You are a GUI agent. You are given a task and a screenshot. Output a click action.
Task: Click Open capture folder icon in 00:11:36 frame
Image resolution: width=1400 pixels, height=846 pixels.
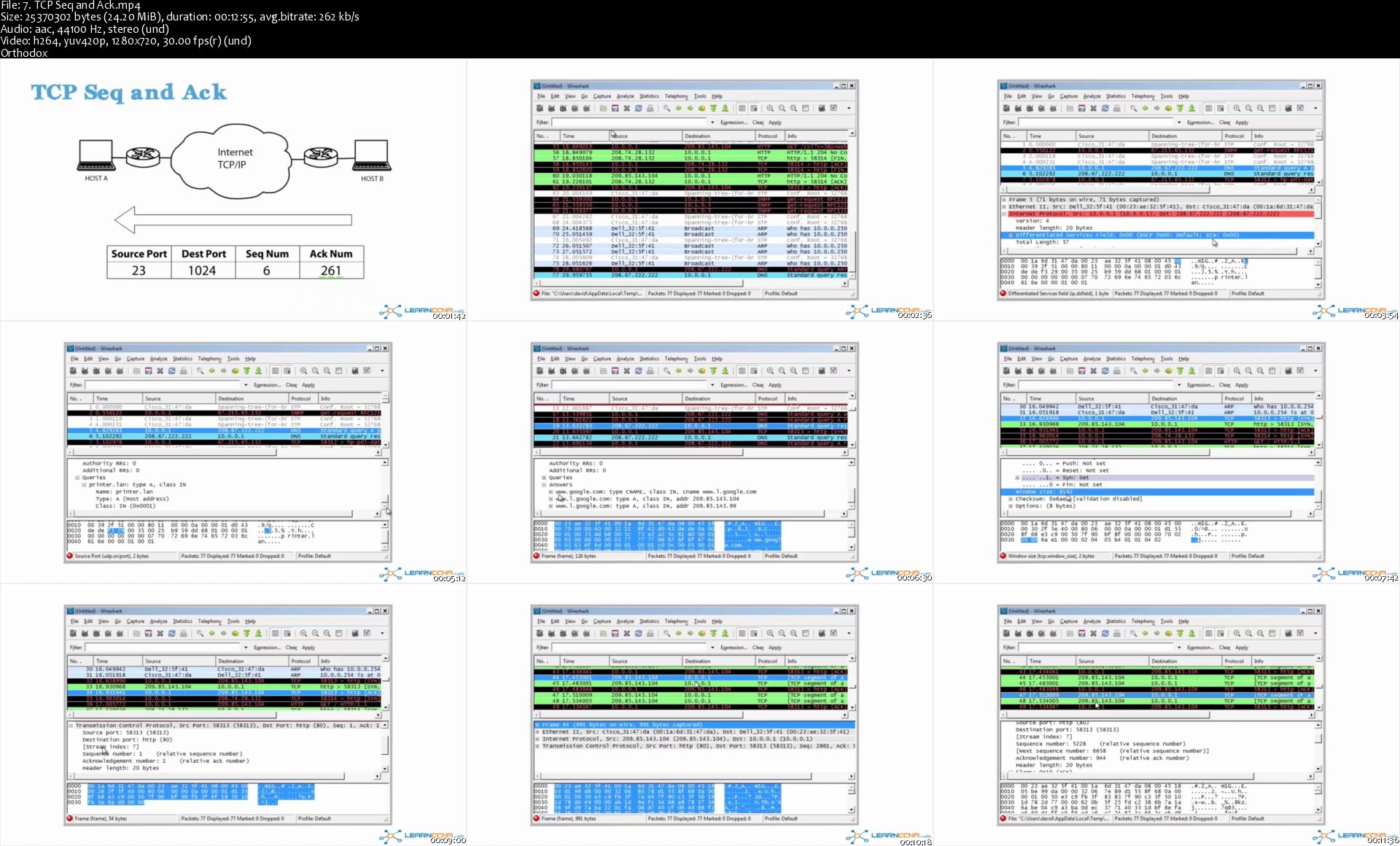coord(1070,633)
